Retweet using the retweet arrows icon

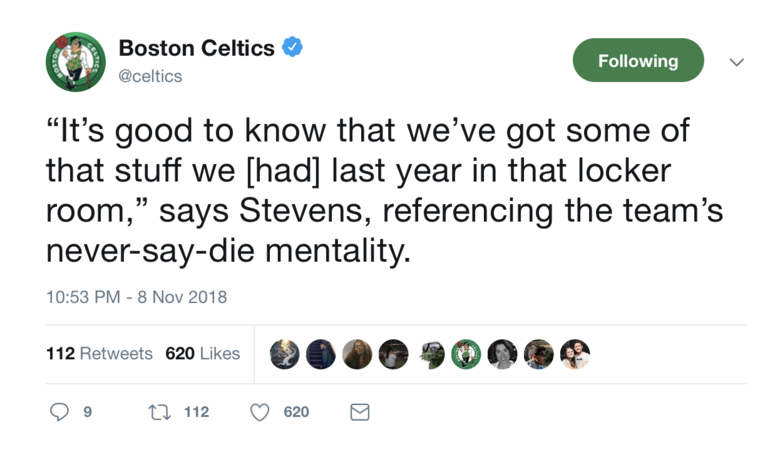160,412
